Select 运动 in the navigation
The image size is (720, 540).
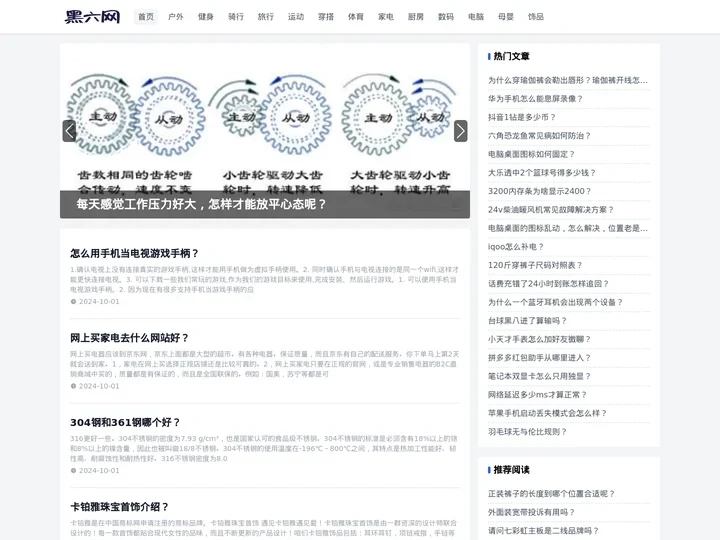tap(296, 17)
